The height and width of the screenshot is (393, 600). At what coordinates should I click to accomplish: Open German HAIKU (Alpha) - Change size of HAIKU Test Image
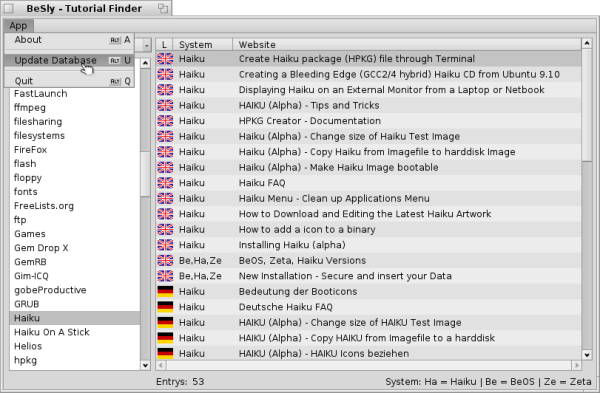click(x=368, y=323)
